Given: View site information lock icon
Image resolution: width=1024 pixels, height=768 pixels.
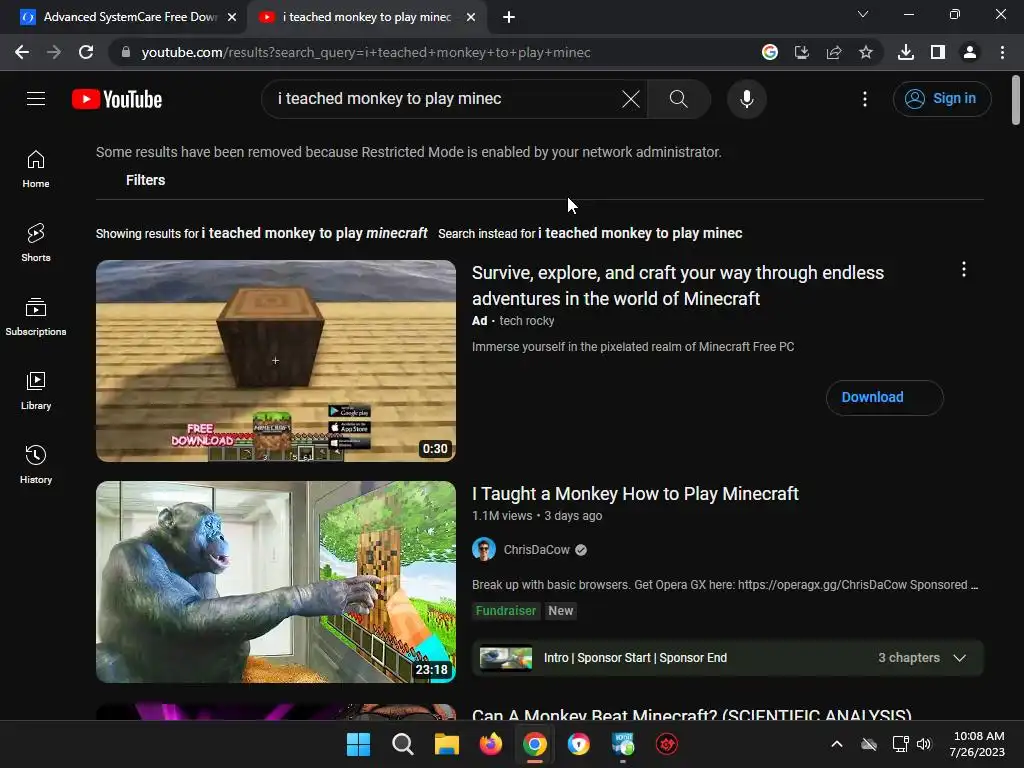Looking at the screenshot, I should click(x=126, y=52).
